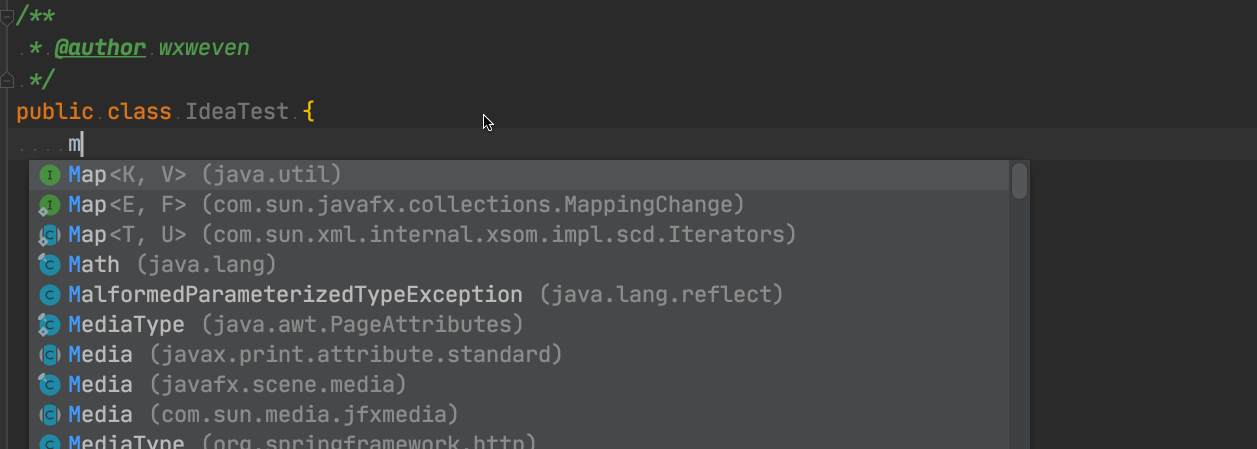
Task: Click the class icon beside Math
Action: coord(49,265)
